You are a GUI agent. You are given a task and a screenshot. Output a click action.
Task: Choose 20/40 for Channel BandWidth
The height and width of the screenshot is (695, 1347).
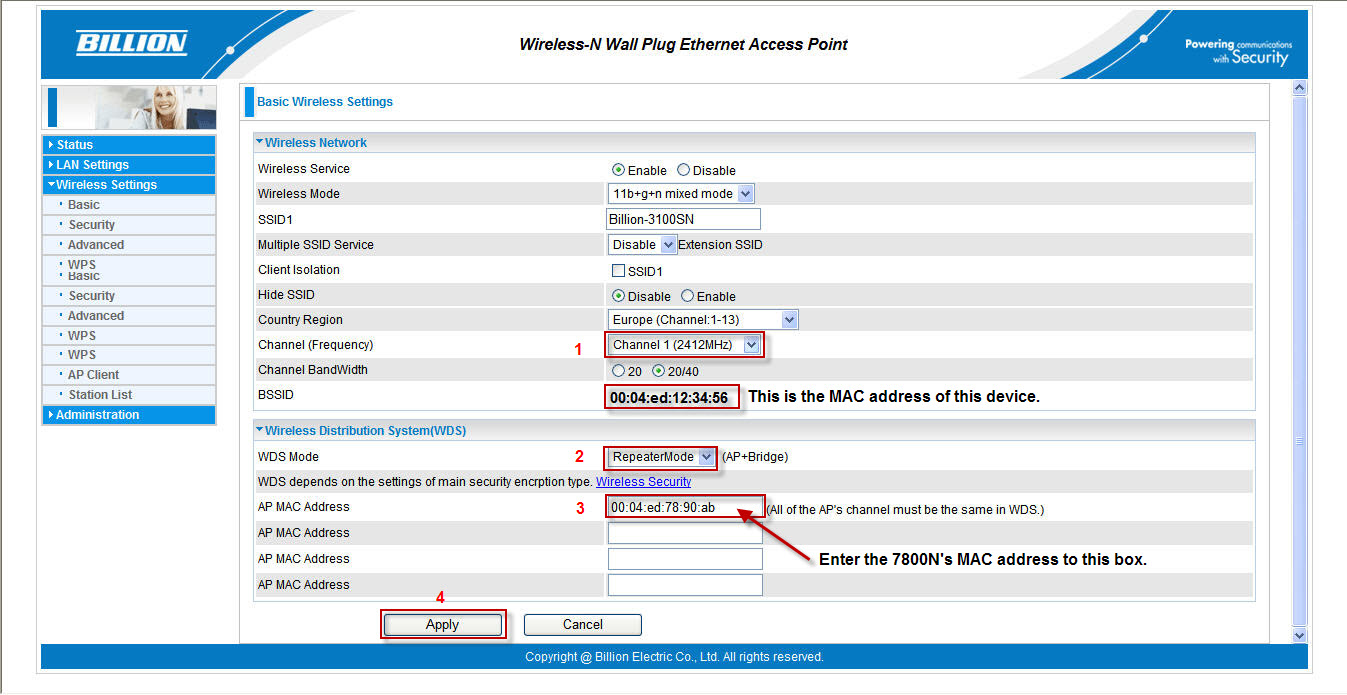(658, 371)
